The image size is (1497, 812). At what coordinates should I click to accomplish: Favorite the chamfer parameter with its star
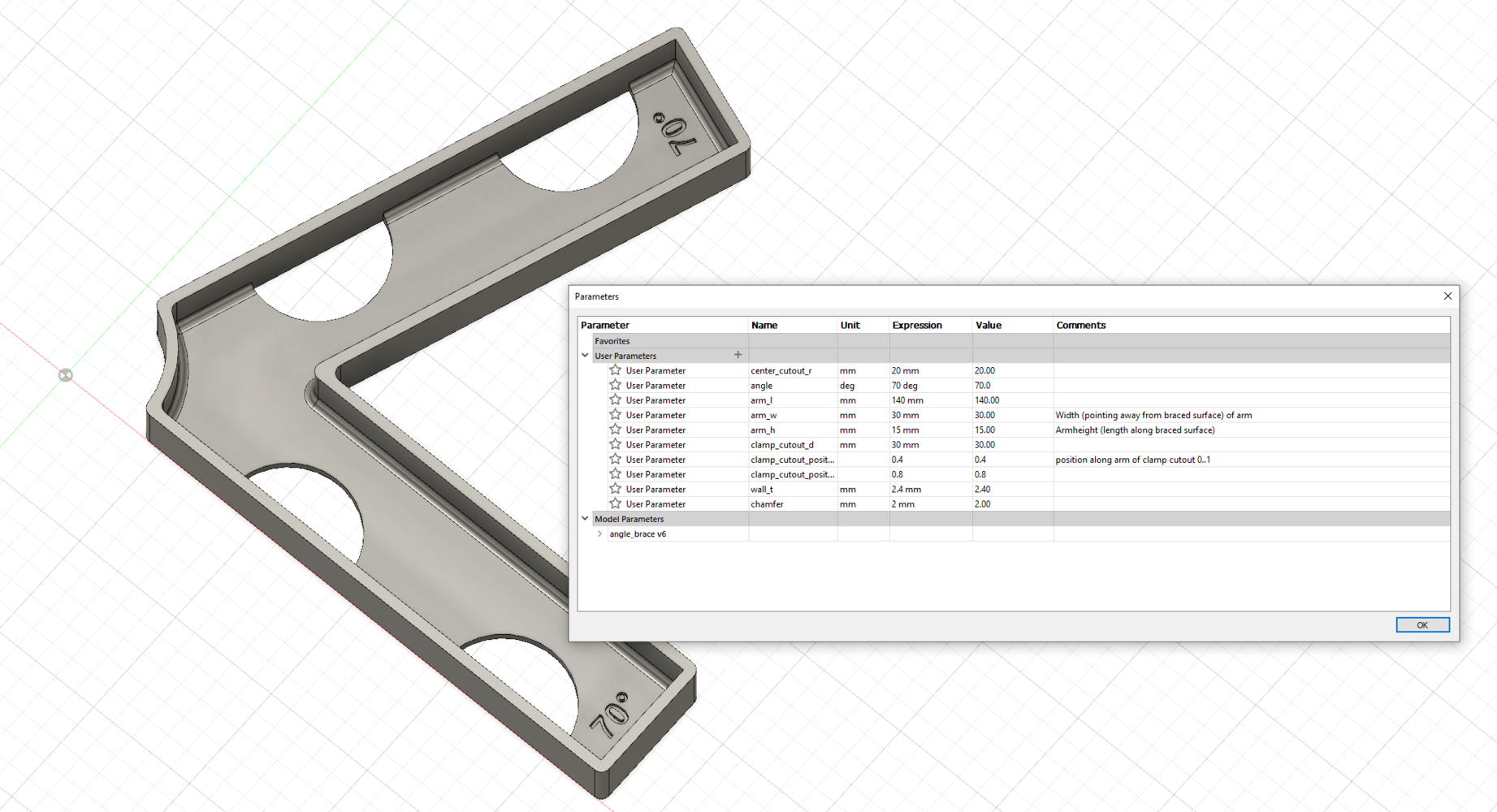(x=615, y=503)
